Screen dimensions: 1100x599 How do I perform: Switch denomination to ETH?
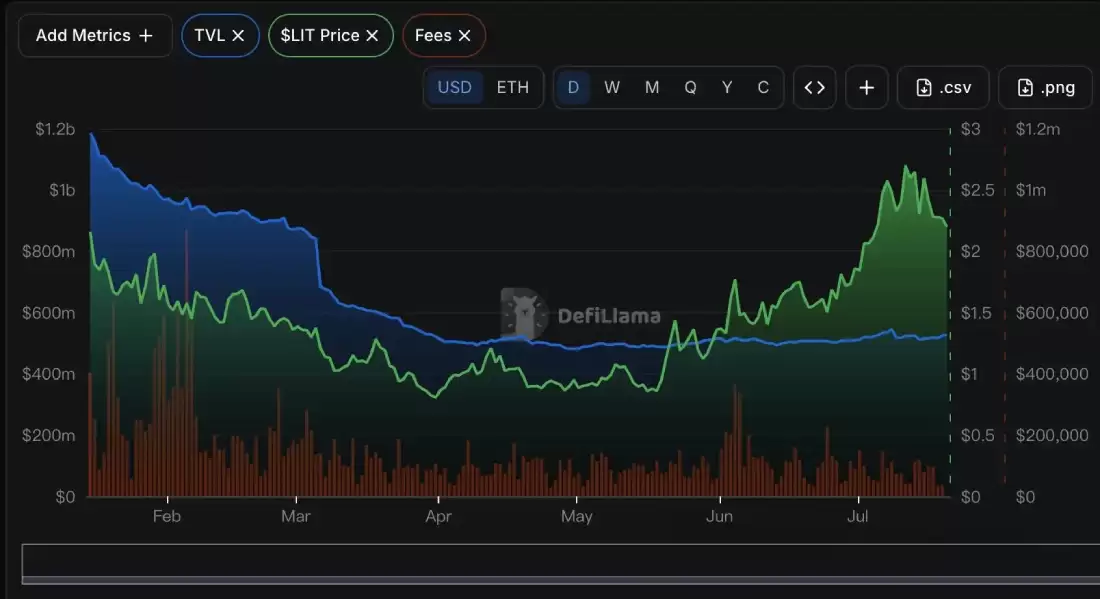coord(513,88)
